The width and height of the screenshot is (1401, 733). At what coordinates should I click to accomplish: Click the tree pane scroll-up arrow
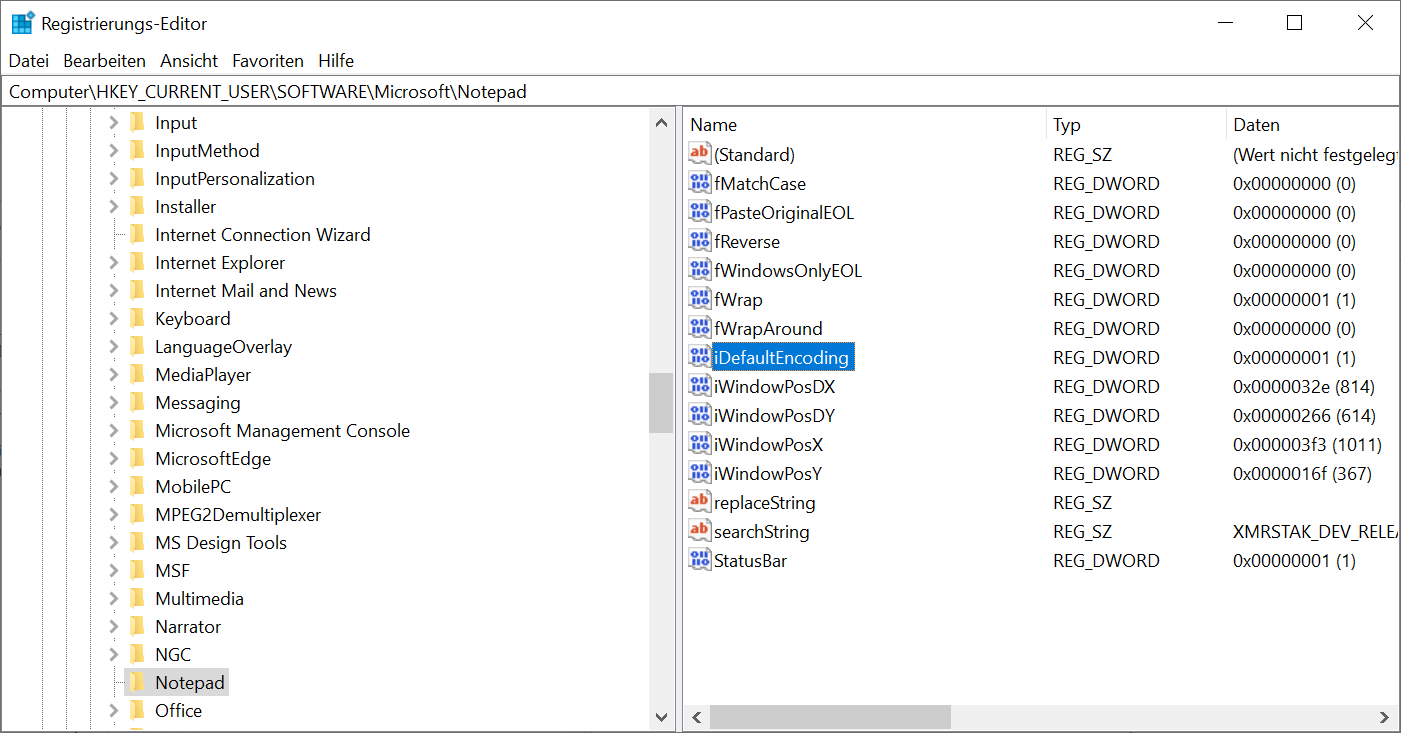tap(661, 123)
